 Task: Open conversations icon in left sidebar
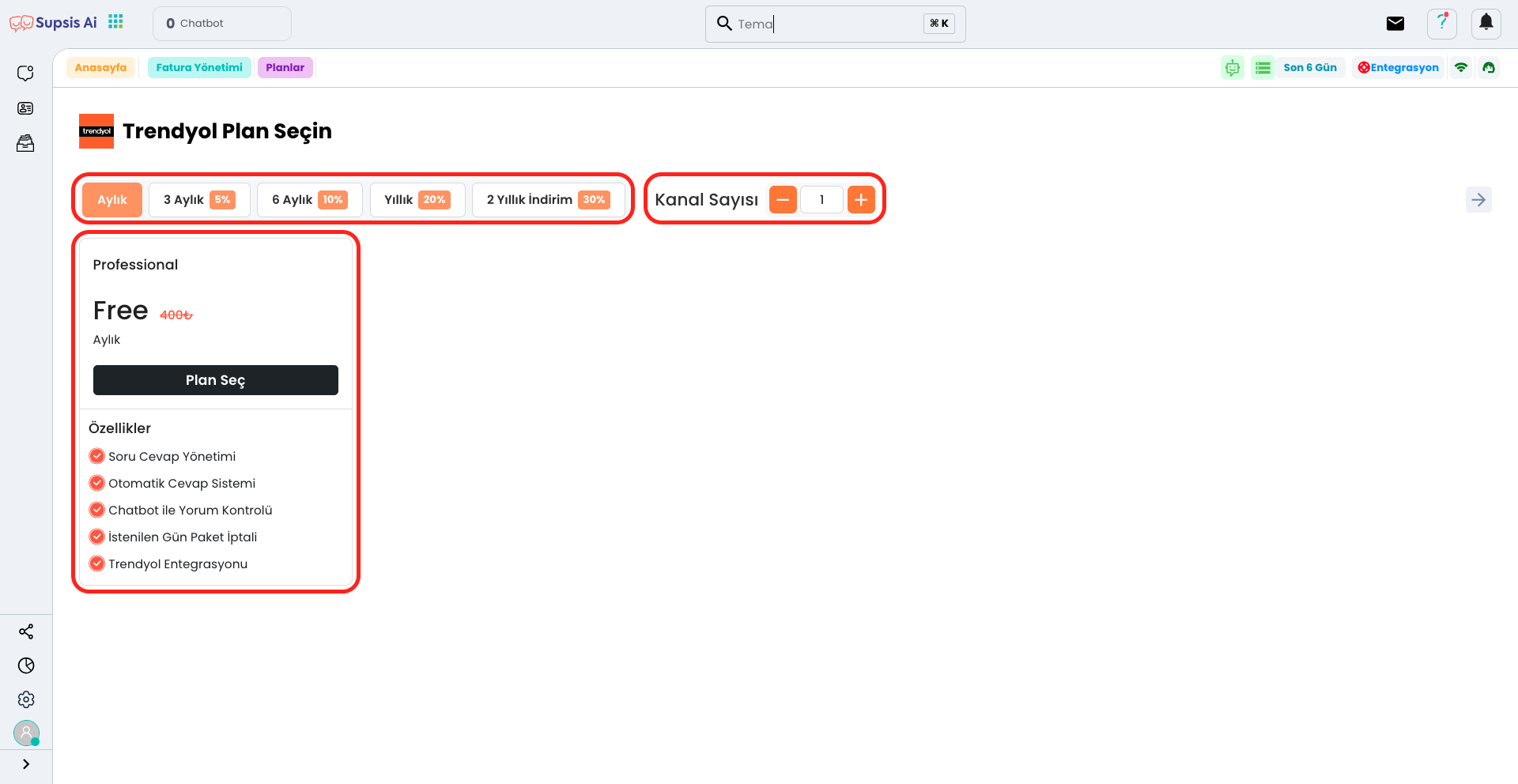[25, 73]
